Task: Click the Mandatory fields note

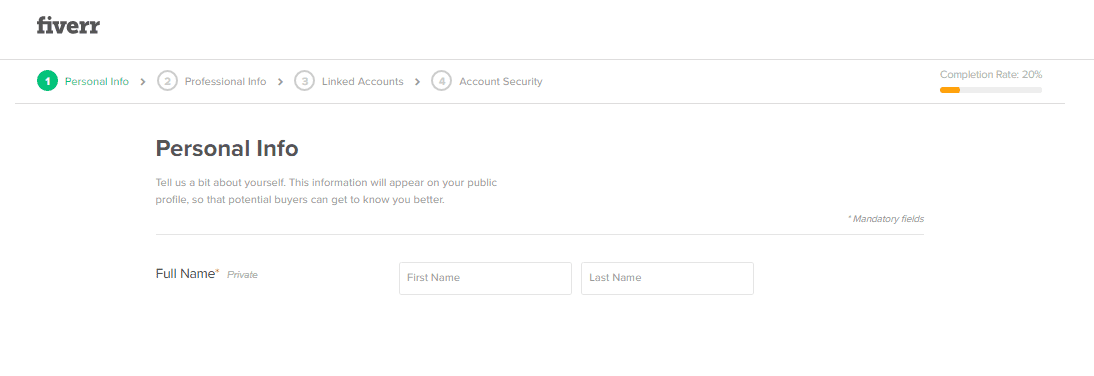Action: click(886, 219)
